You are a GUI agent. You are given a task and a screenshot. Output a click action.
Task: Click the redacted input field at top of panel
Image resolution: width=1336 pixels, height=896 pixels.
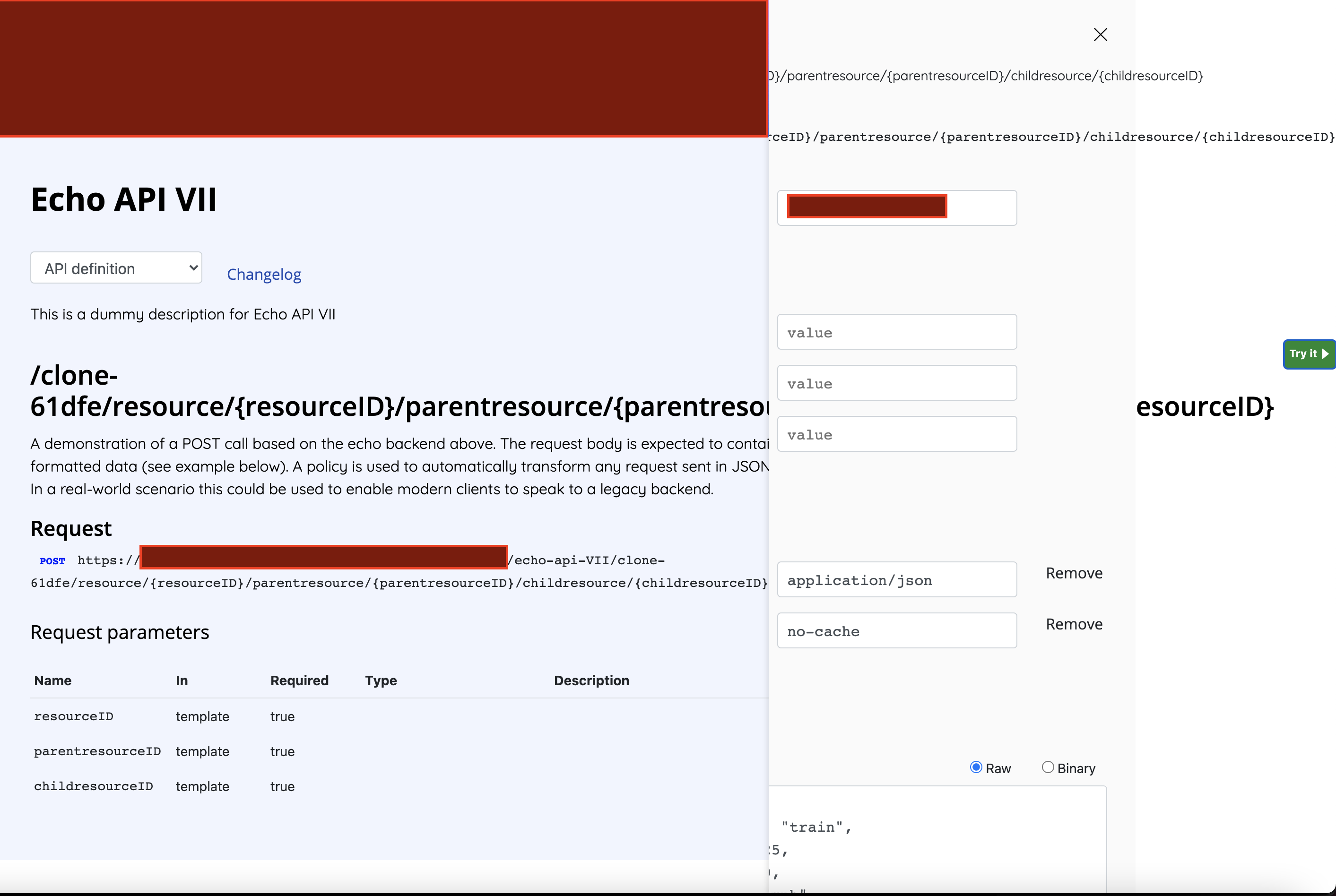897,207
